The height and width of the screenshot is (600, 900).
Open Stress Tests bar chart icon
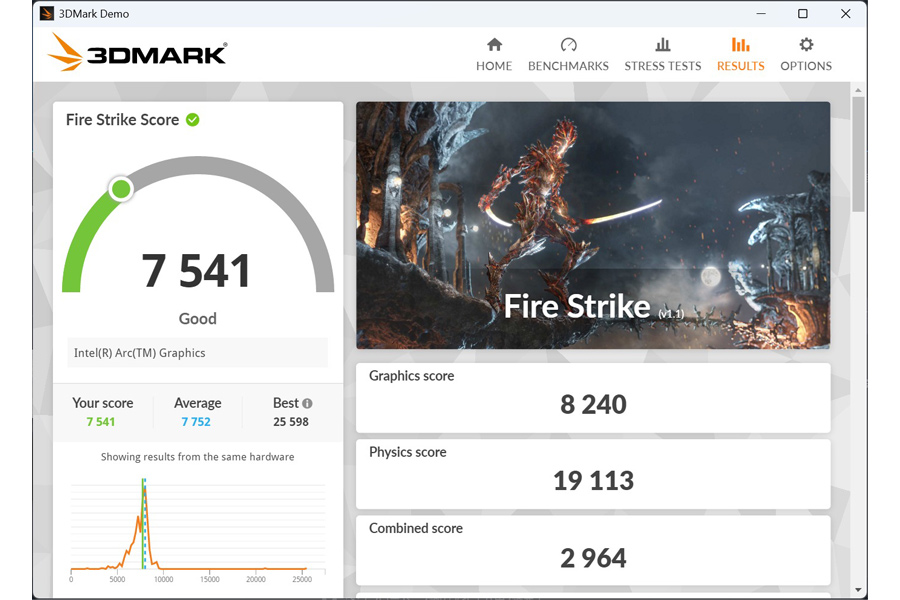tap(663, 45)
